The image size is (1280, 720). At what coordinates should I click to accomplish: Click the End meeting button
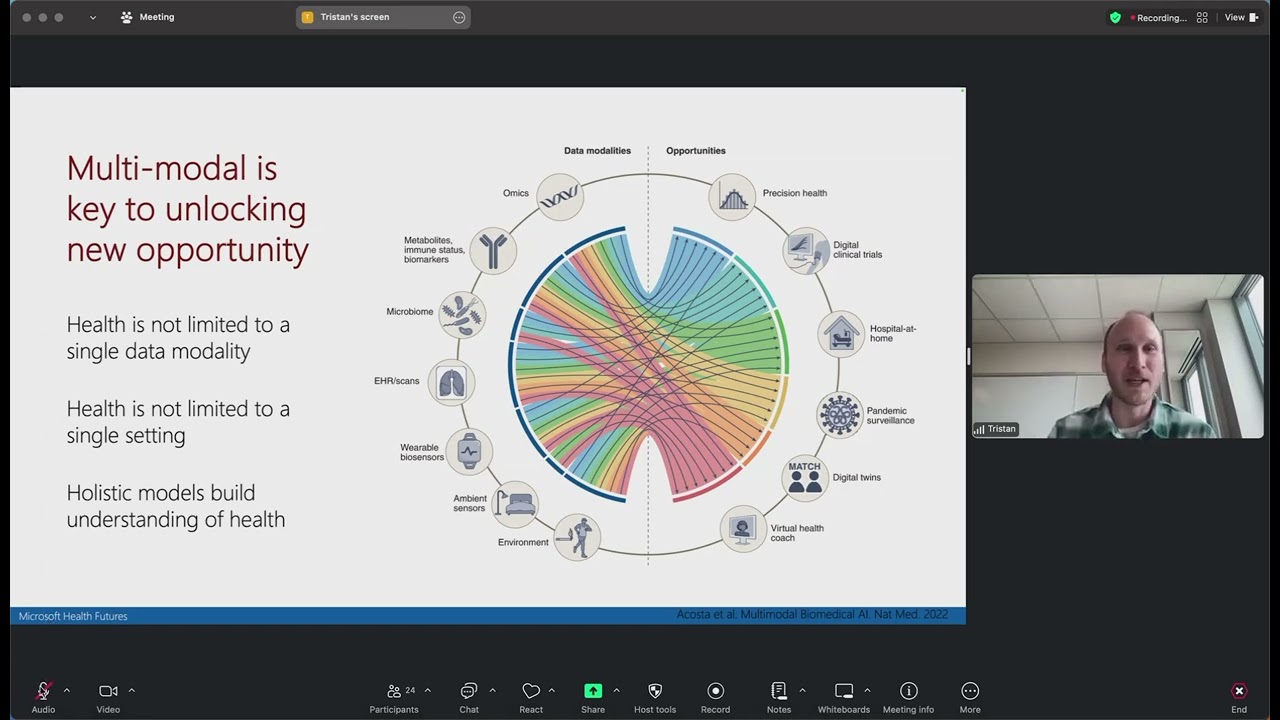(1239, 698)
